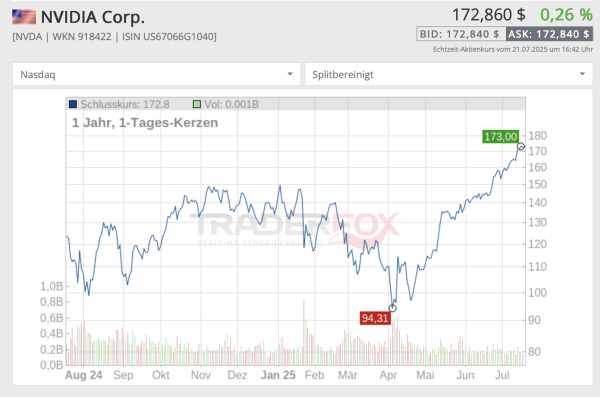600x397 pixels.
Task: Click the green Vol legend square
Action: (197, 104)
